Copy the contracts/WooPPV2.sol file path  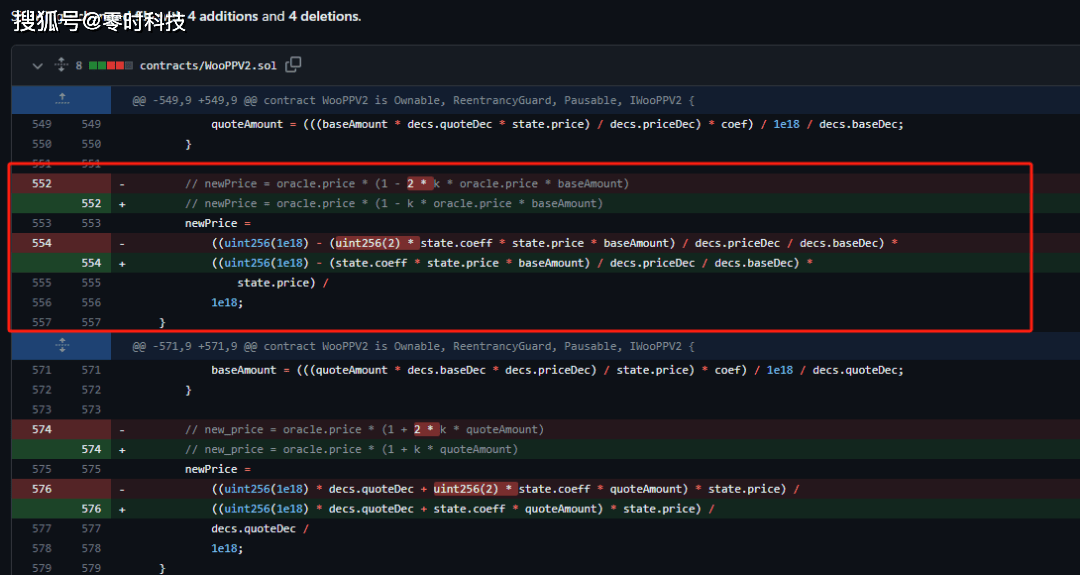(x=293, y=65)
